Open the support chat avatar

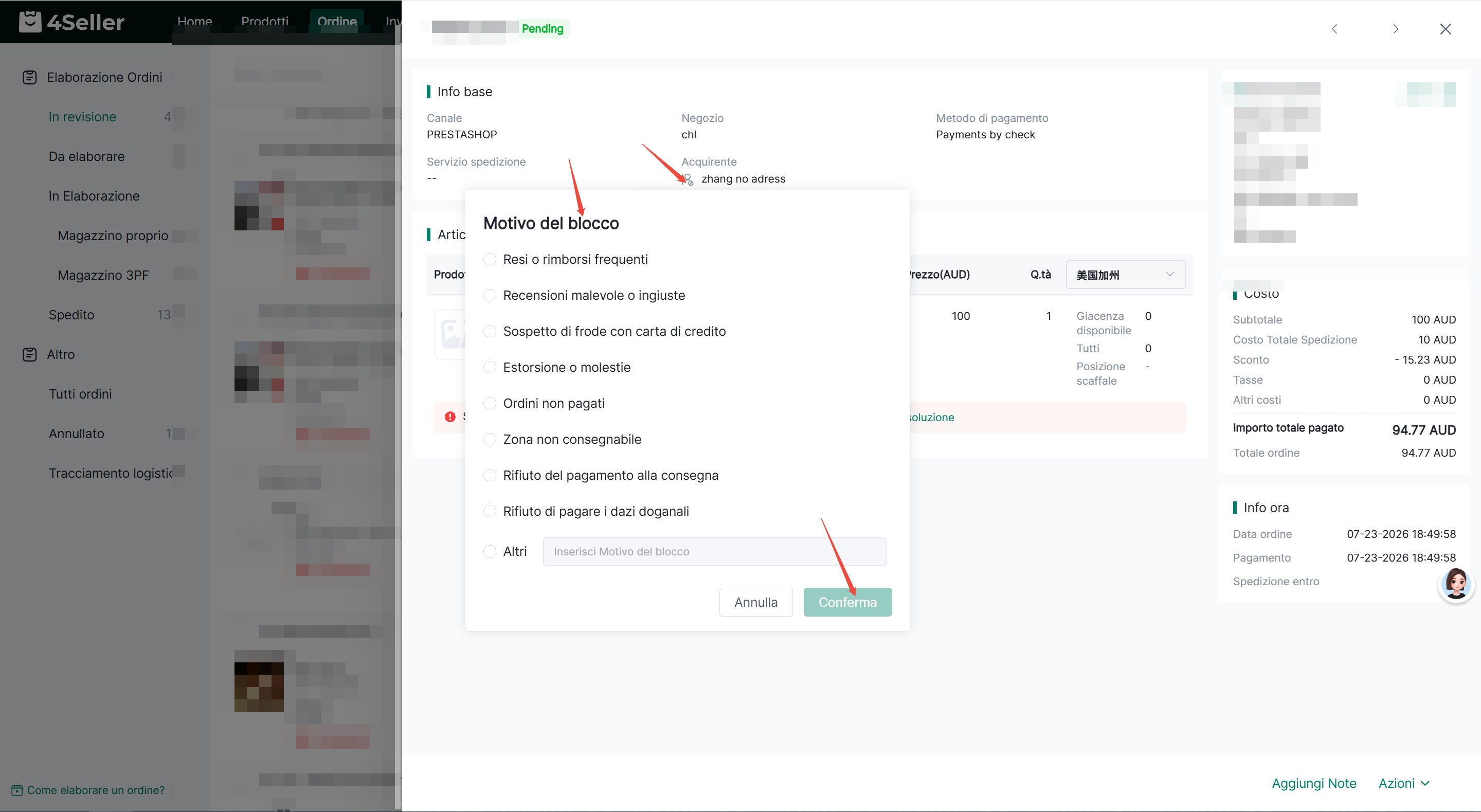pos(1456,584)
